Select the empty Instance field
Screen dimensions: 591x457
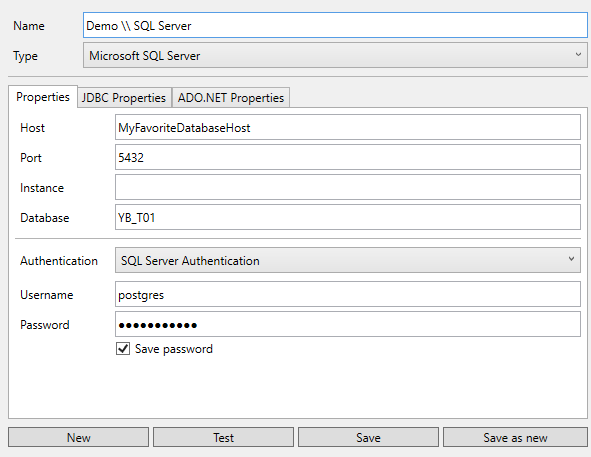pos(348,187)
